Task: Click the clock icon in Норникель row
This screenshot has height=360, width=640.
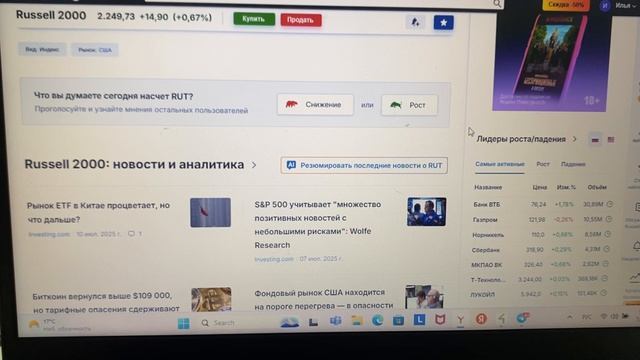Action: tap(608, 234)
